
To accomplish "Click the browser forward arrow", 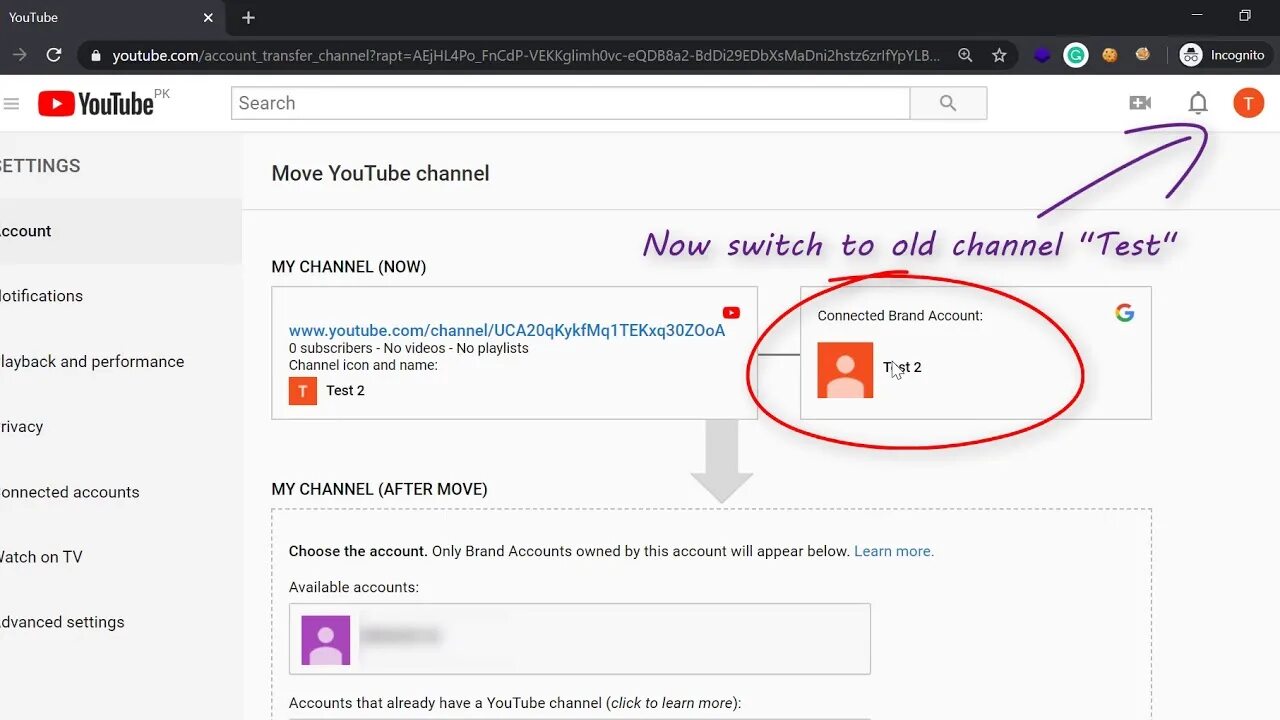I will (x=19, y=55).
